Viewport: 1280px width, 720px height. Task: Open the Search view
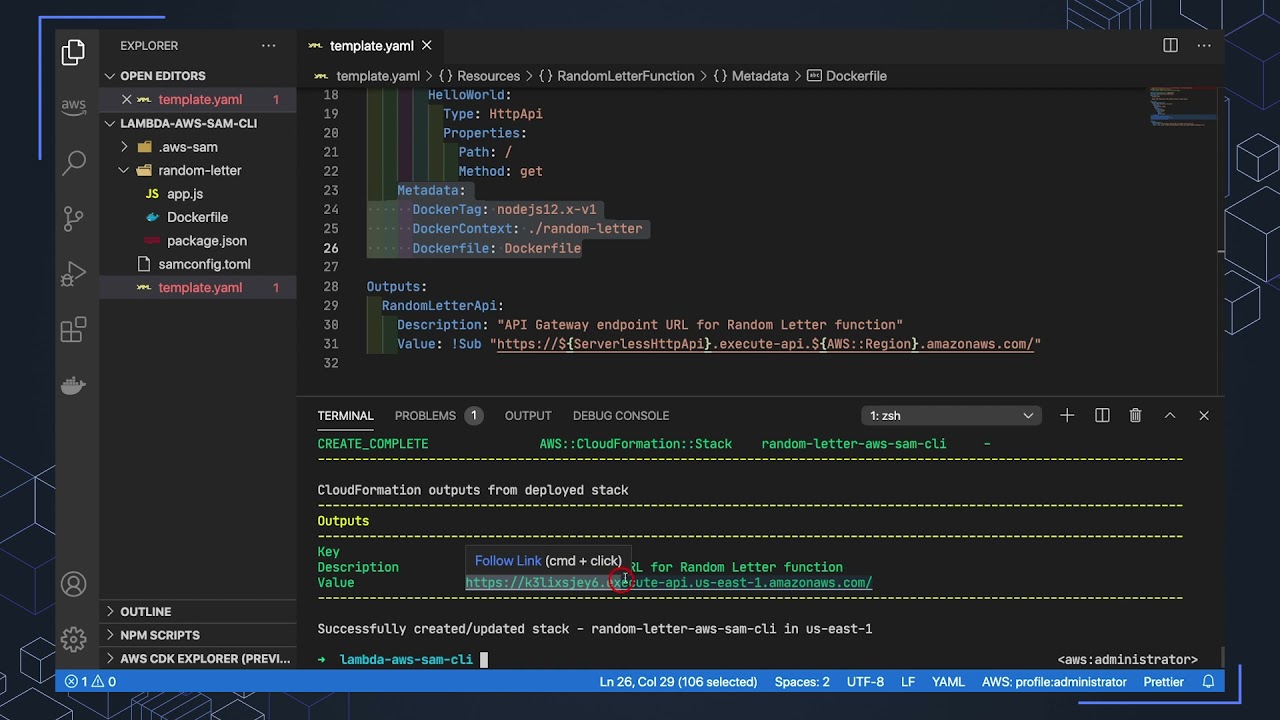[73, 163]
